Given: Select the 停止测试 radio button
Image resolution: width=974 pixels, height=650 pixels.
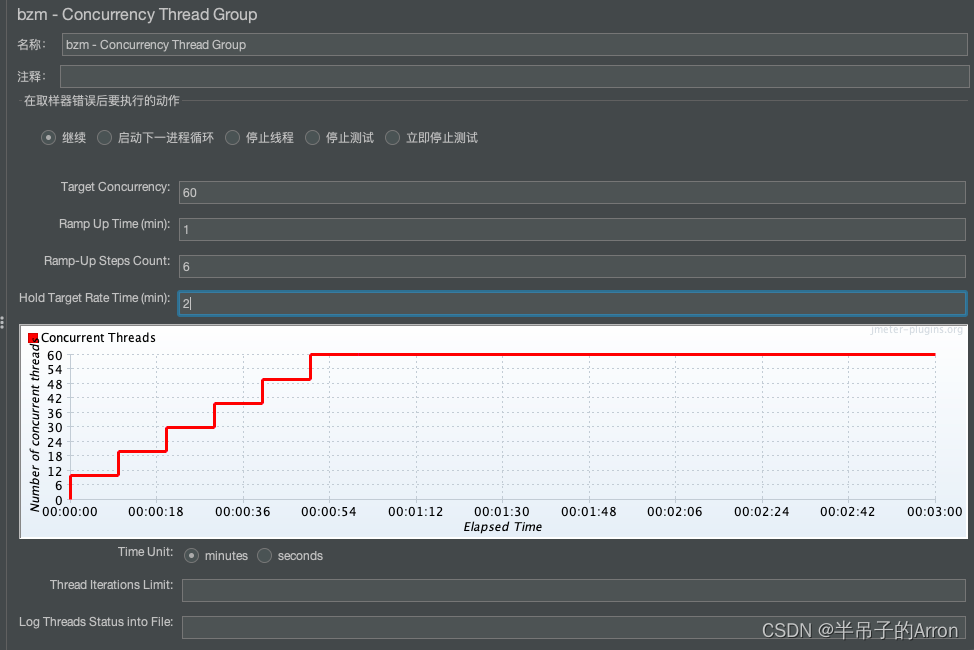Looking at the screenshot, I should click(x=313, y=137).
